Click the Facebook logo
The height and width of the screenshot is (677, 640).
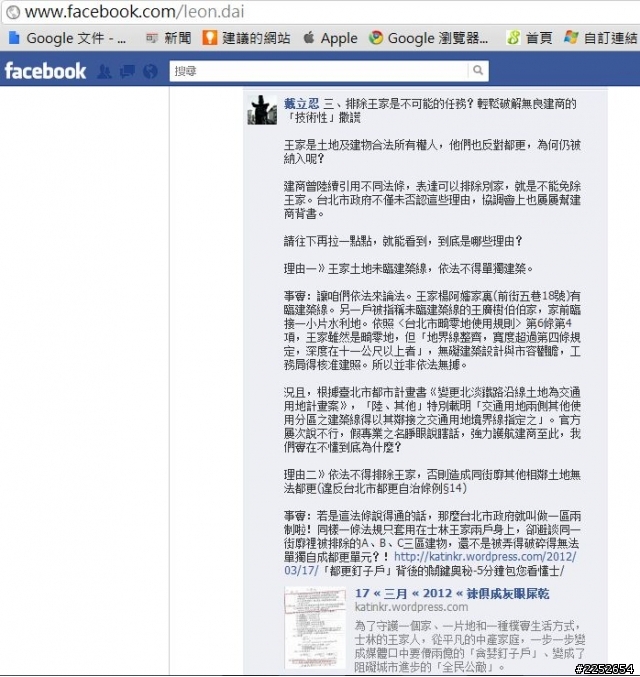(x=45, y=71)
